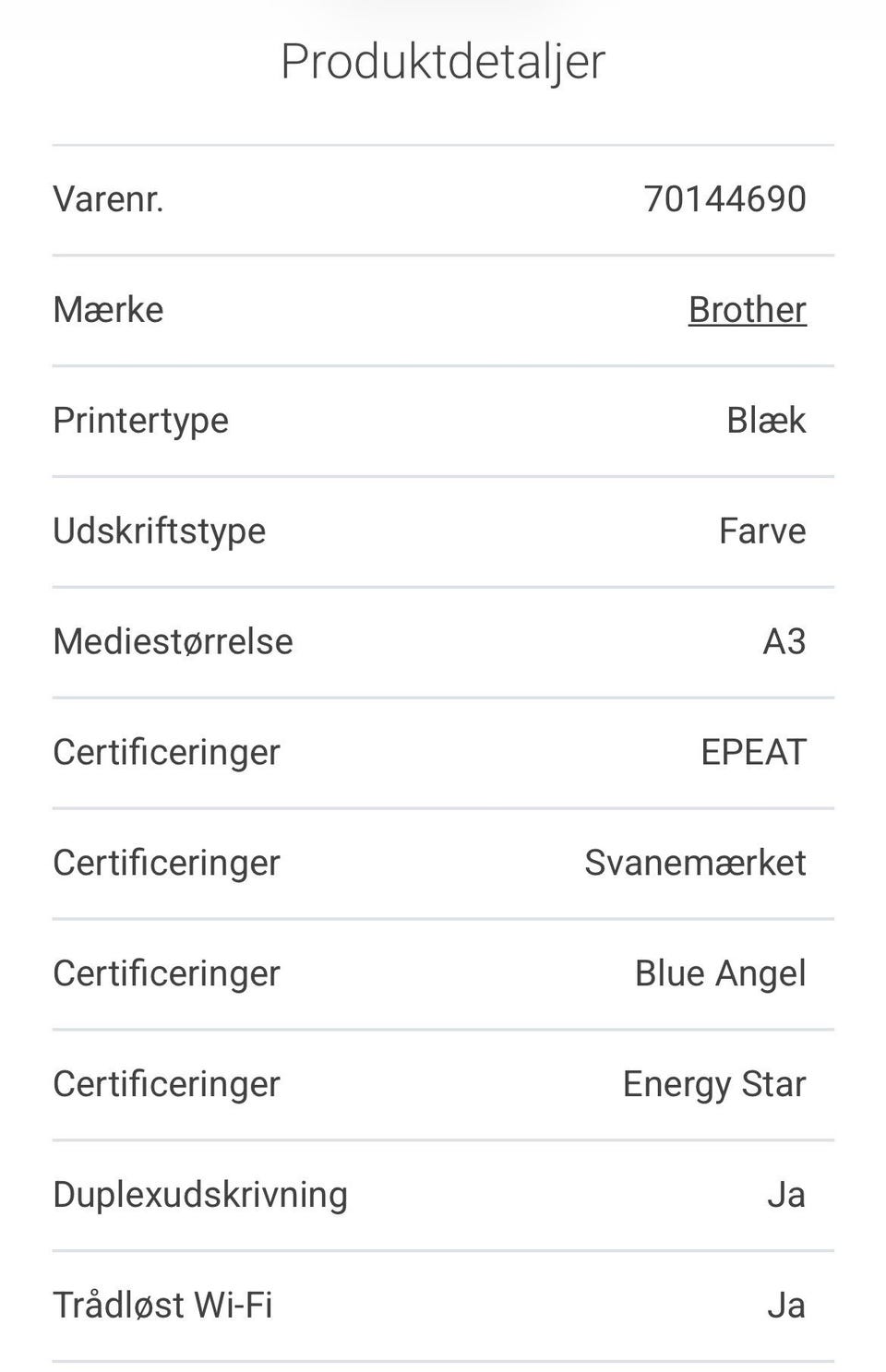The image size is (886, 1372).
Task: Click the Certificeringer label beside EPEAT
Action: 166,753
